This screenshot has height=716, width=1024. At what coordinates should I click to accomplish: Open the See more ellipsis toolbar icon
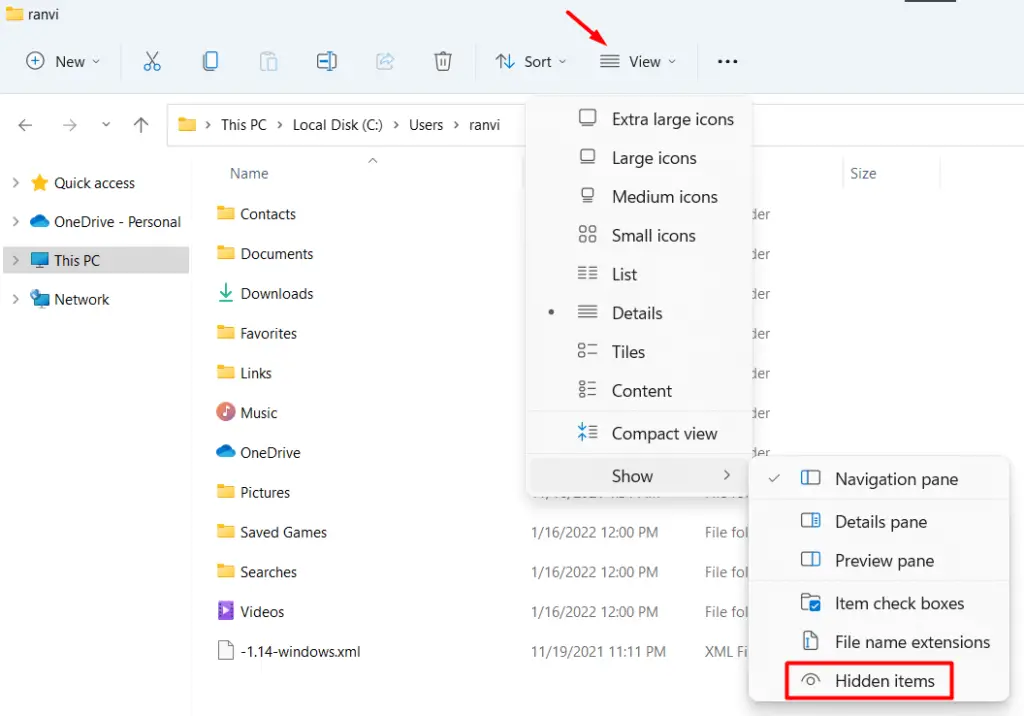[x=727, y=61]
